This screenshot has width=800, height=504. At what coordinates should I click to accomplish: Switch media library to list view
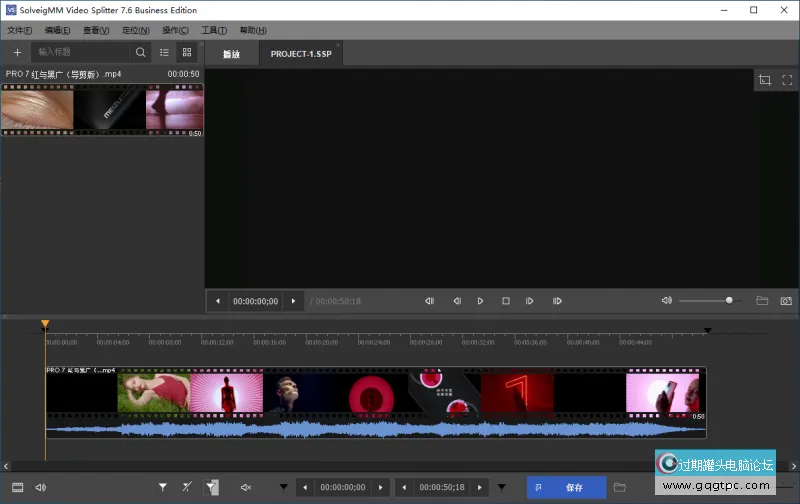(165, 52)
